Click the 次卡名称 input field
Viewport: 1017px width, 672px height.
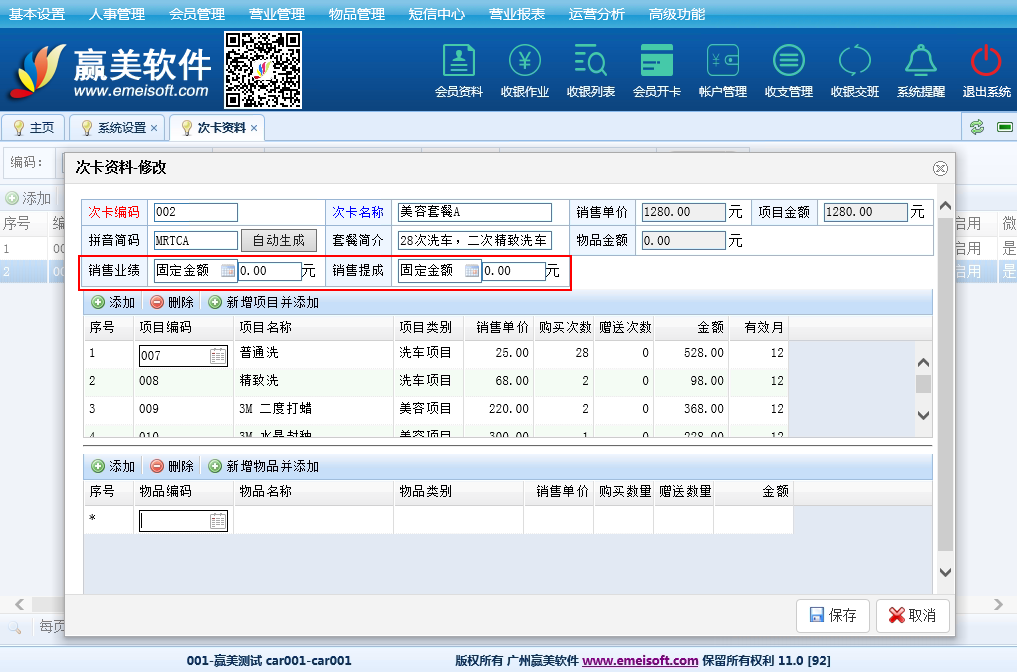[x=474, y=212]
